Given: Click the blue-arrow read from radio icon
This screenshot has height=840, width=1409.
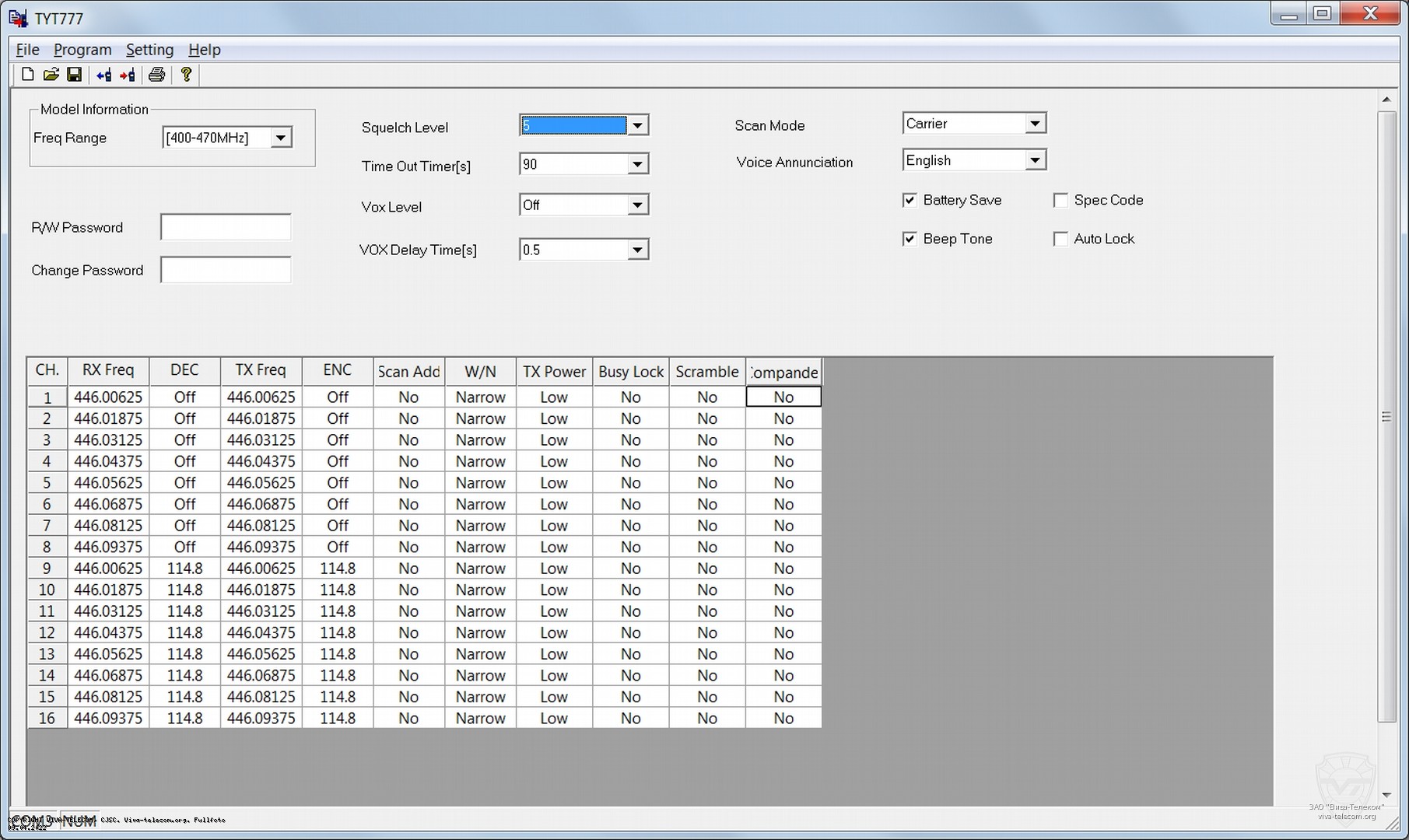Looking at the screenshot, I should [103, 75].
